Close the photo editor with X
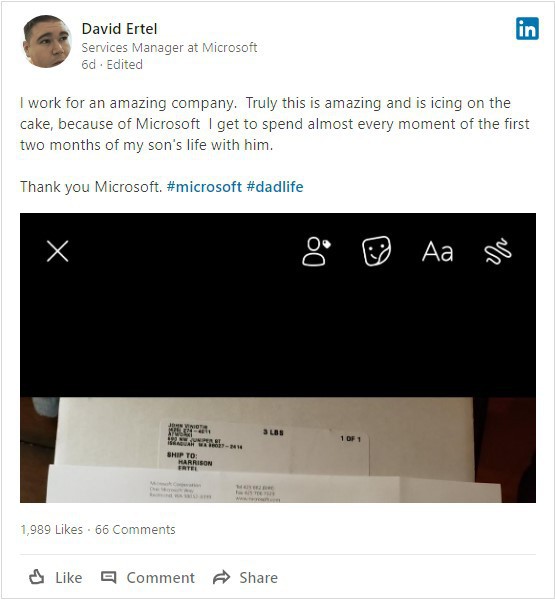Viewport: 555px width, 600px height. point(57,251)
